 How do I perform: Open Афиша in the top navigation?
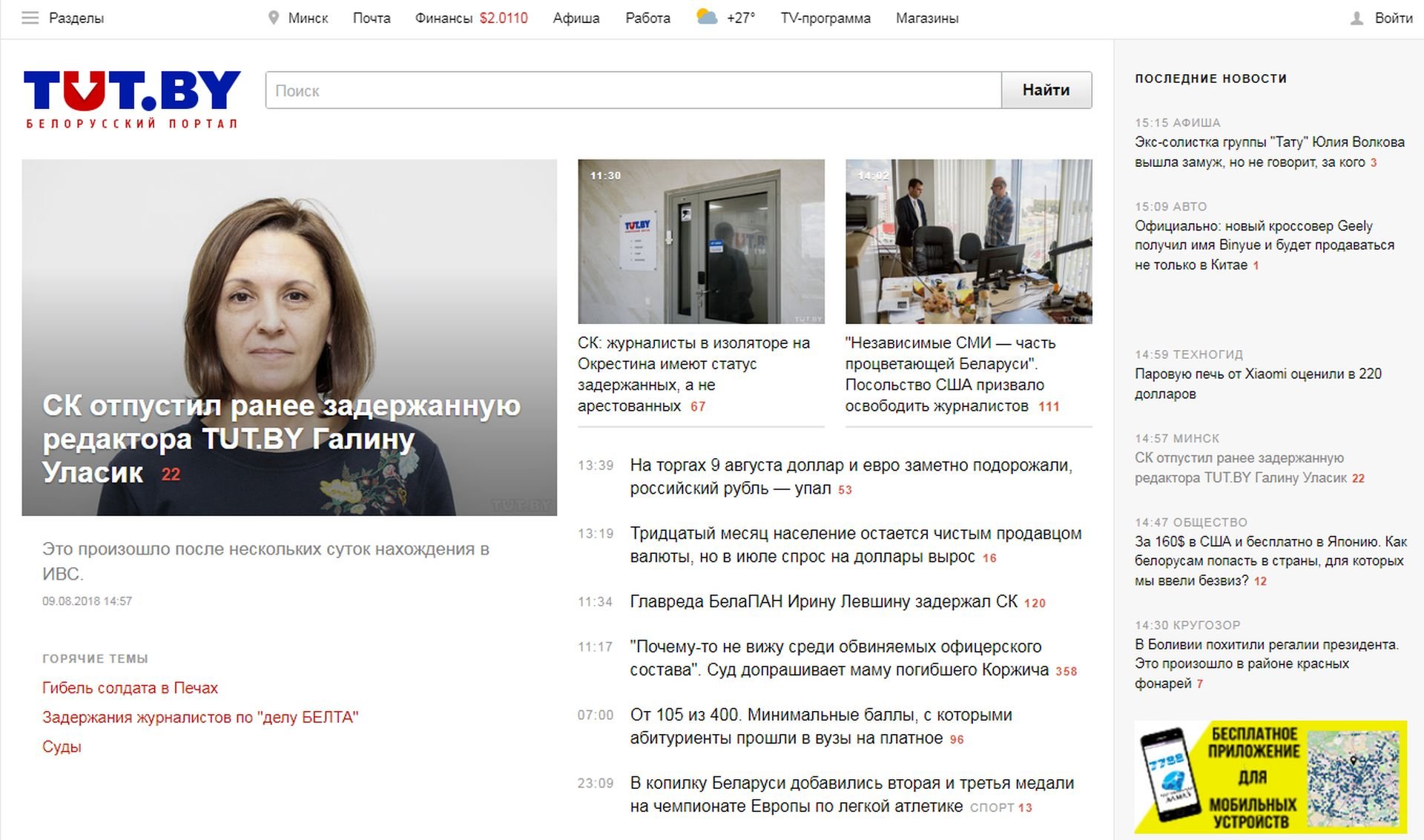(x=576, y=18)
